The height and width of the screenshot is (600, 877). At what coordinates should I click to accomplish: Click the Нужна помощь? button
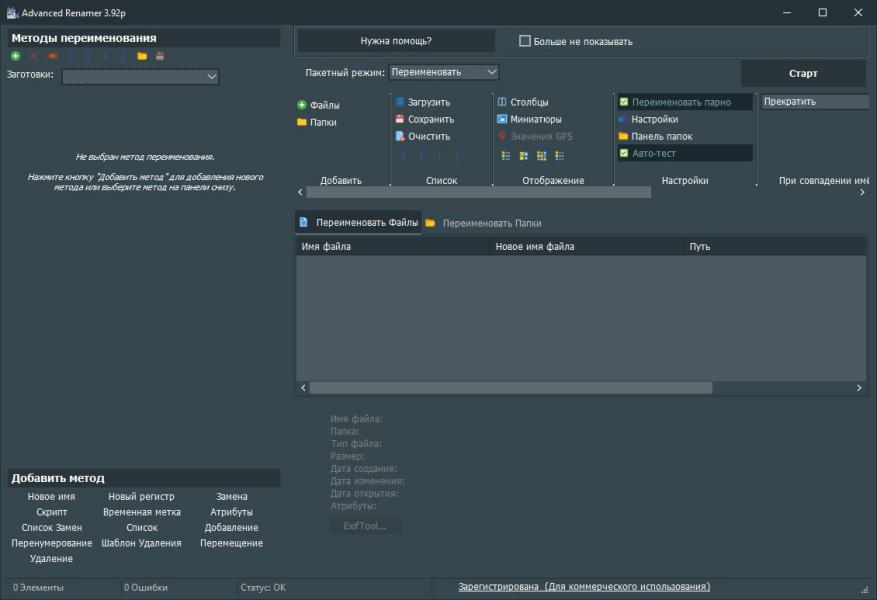point(396,41)
